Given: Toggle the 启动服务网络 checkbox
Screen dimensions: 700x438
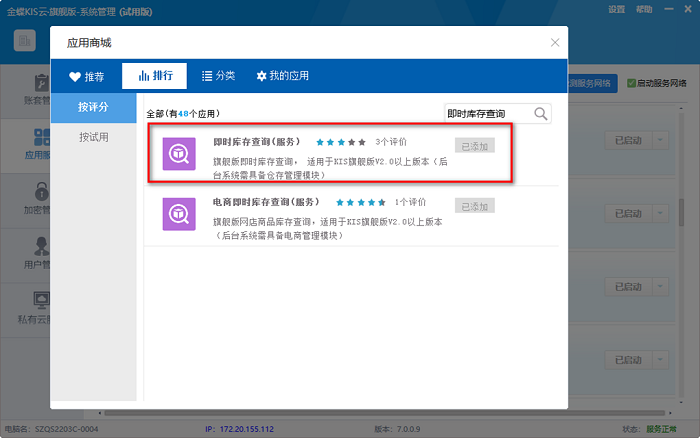Looking at the screenshot, I should [632, 84].
